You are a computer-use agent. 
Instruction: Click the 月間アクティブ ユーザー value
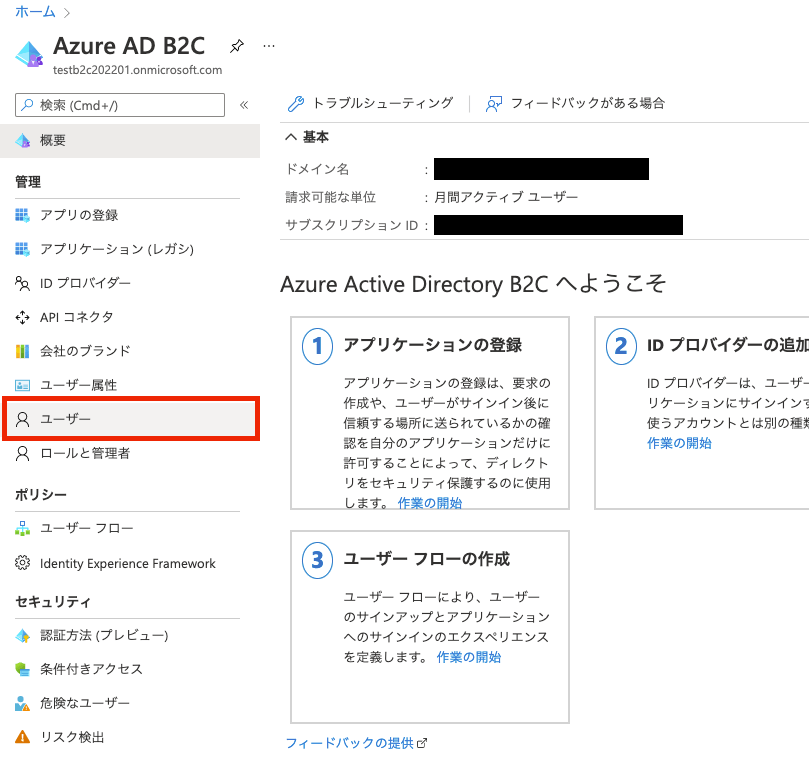(506, 197)
